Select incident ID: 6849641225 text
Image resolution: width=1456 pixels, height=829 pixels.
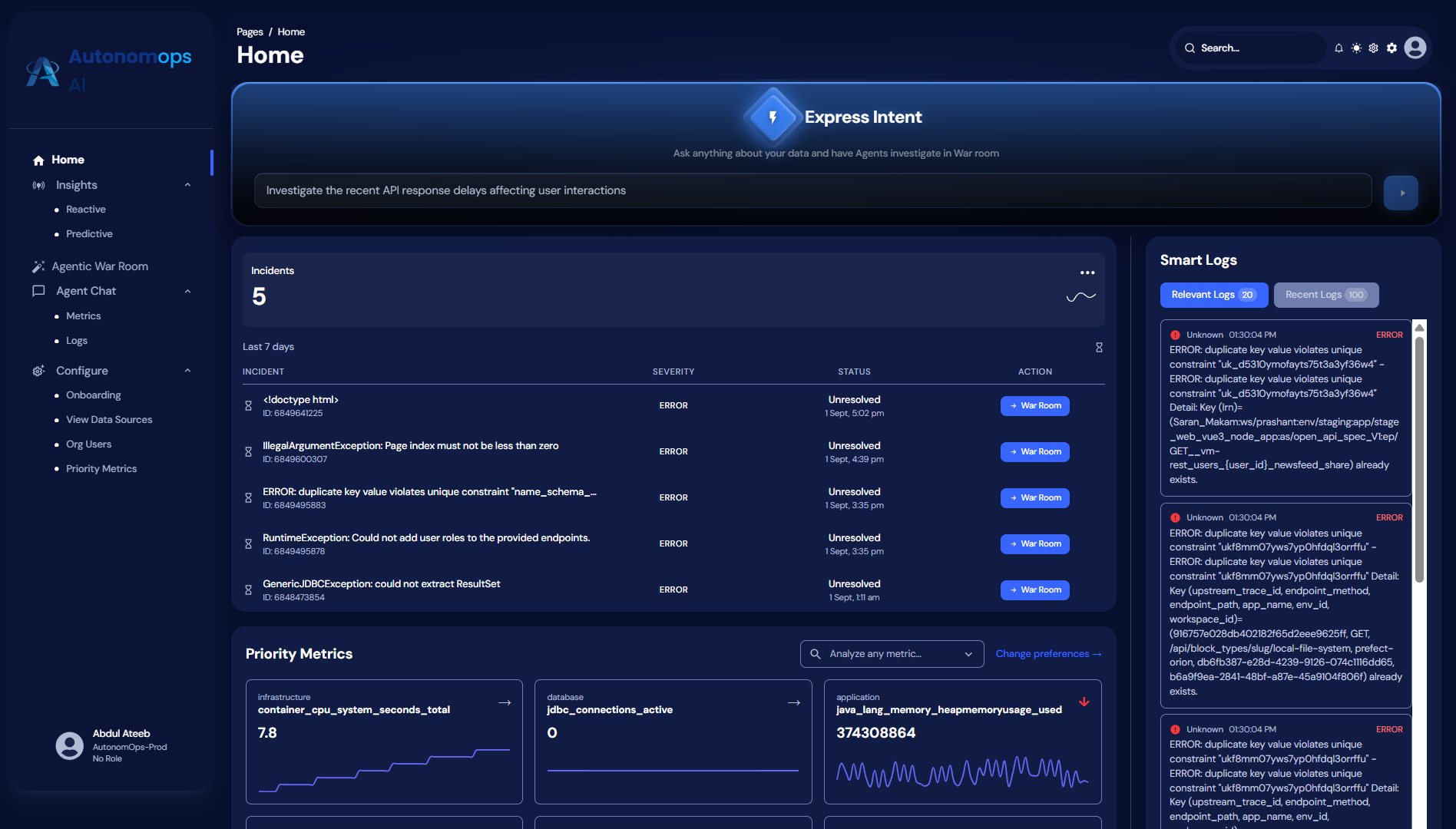293,414
